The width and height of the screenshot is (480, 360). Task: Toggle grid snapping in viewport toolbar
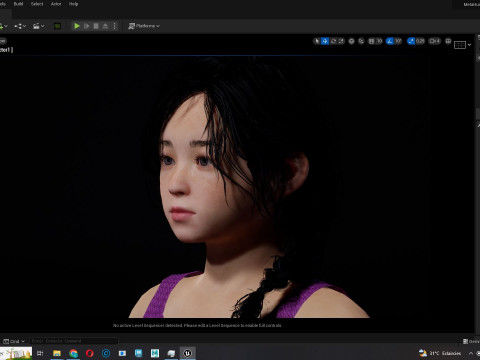(371, 41)
